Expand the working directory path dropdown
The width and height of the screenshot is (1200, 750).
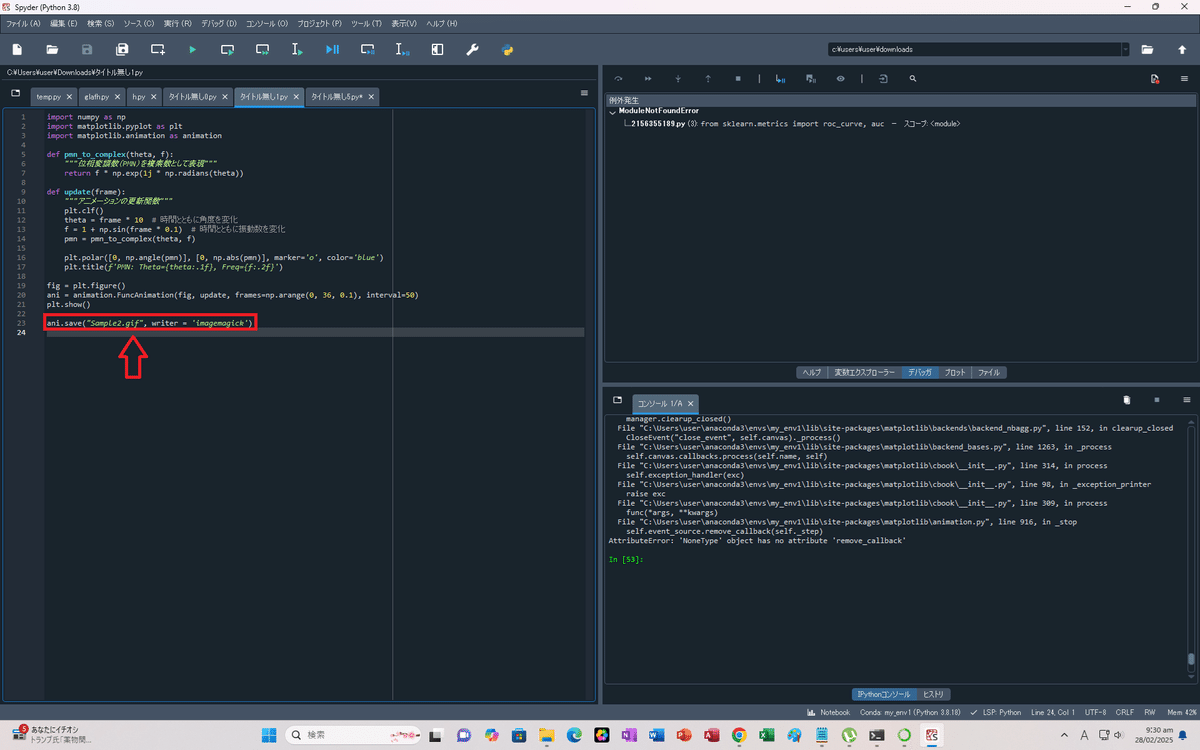(x=1125, y=49)
